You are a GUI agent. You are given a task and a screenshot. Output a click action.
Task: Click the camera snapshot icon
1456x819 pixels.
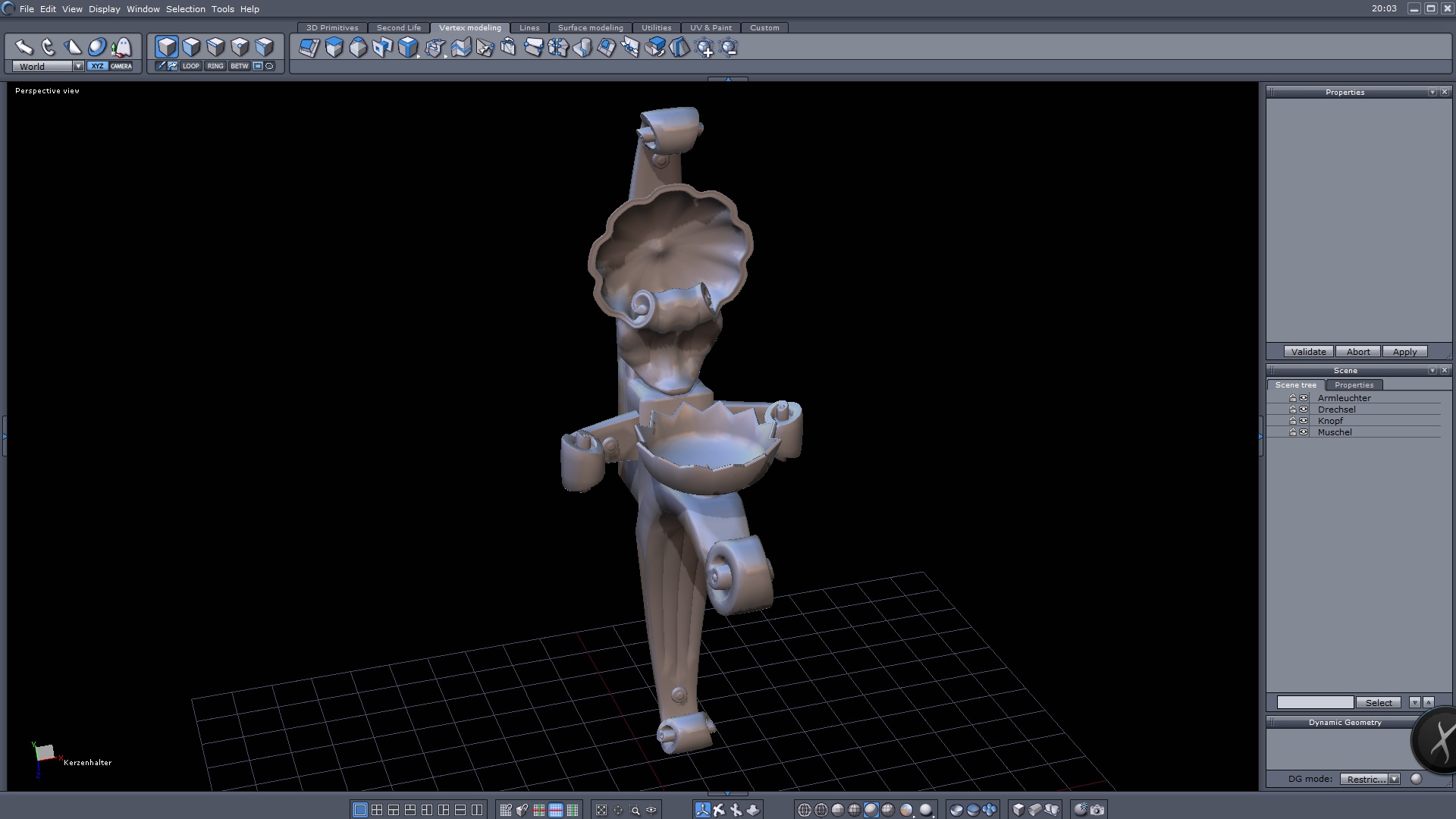[x=1097, y=810]
